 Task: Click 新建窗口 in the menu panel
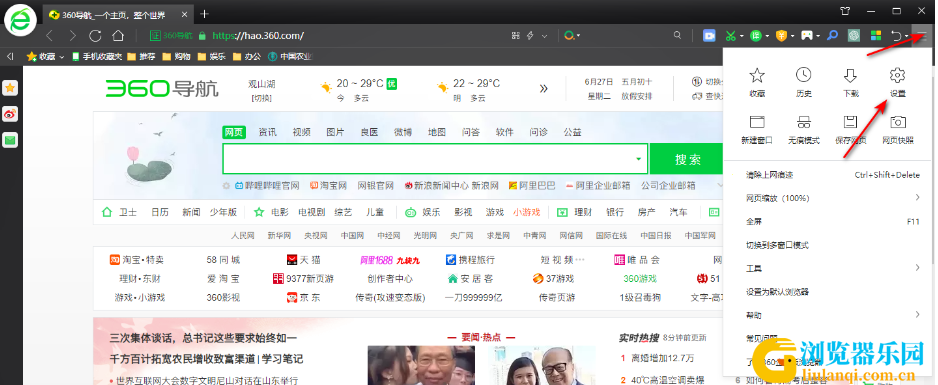pos(757,130)
